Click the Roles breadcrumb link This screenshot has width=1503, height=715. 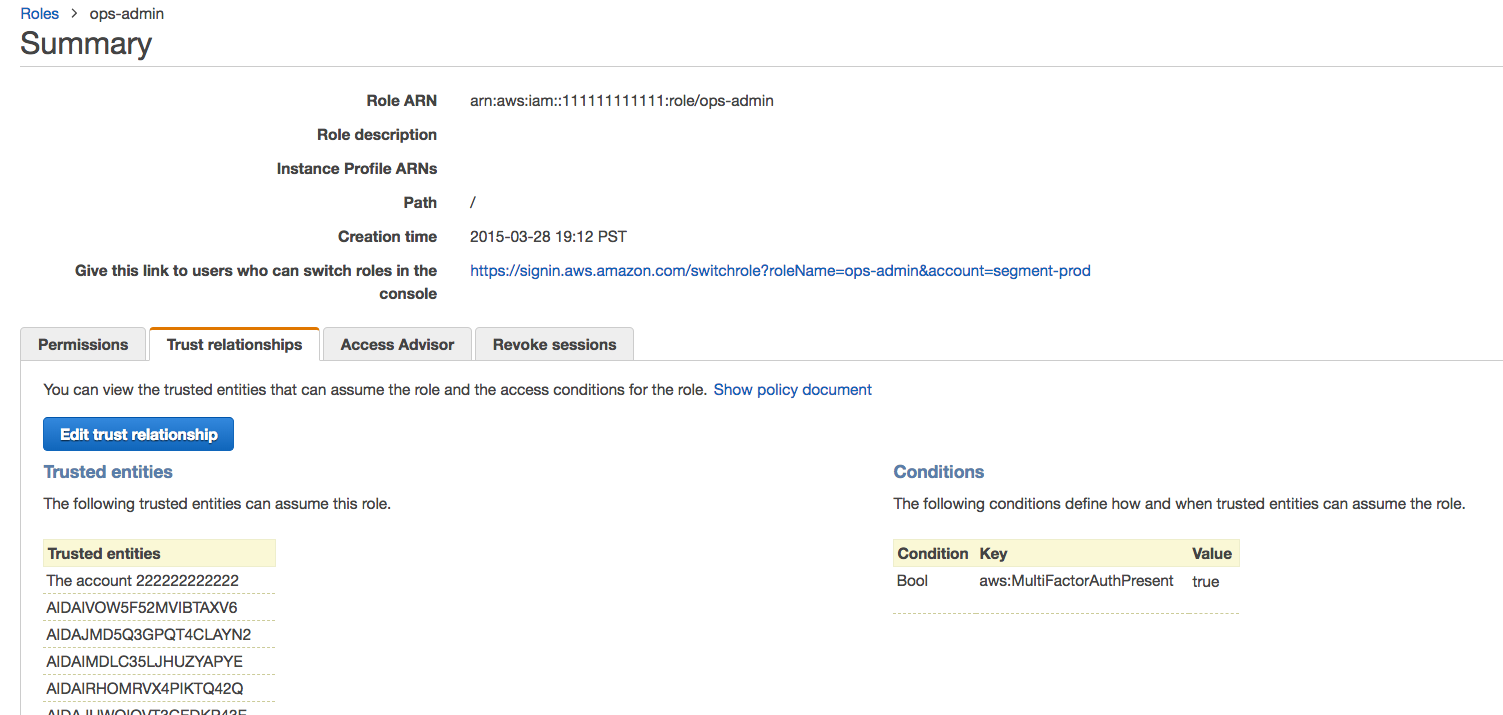(x=40, y=14)
